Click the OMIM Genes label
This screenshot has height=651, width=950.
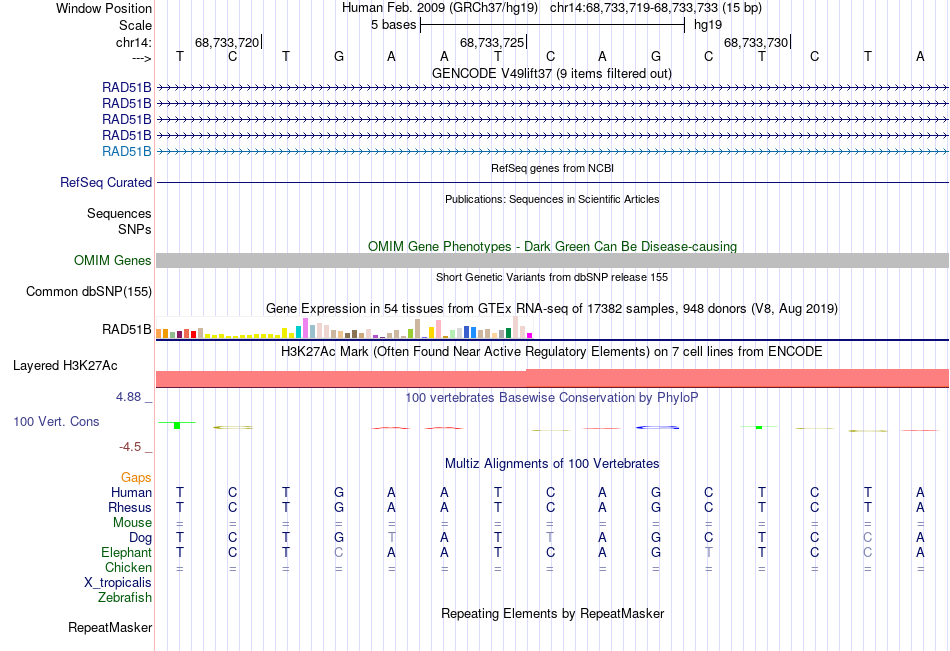(113, 261)
